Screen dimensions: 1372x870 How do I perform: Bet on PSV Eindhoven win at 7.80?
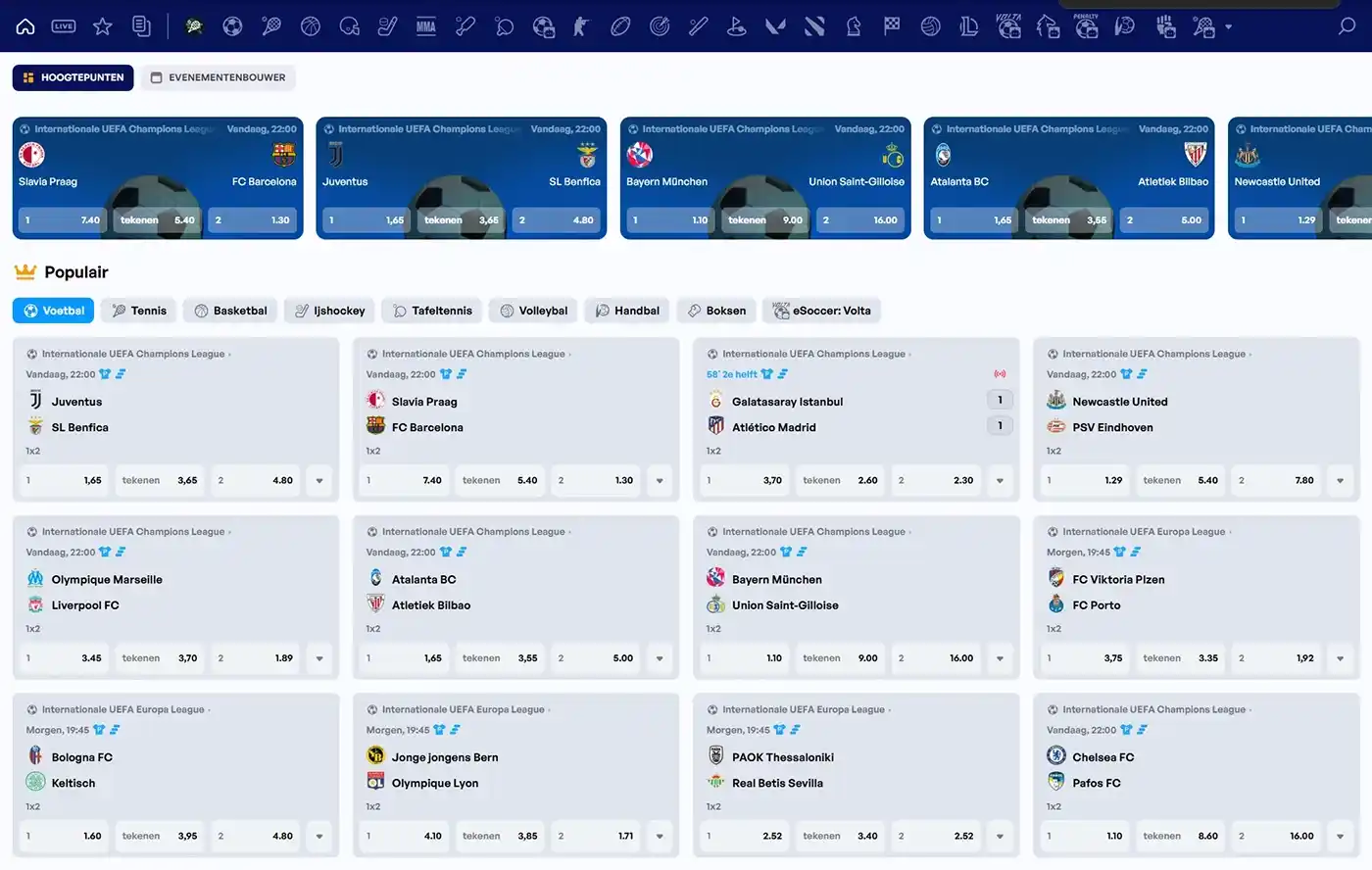click(1276, 481)
